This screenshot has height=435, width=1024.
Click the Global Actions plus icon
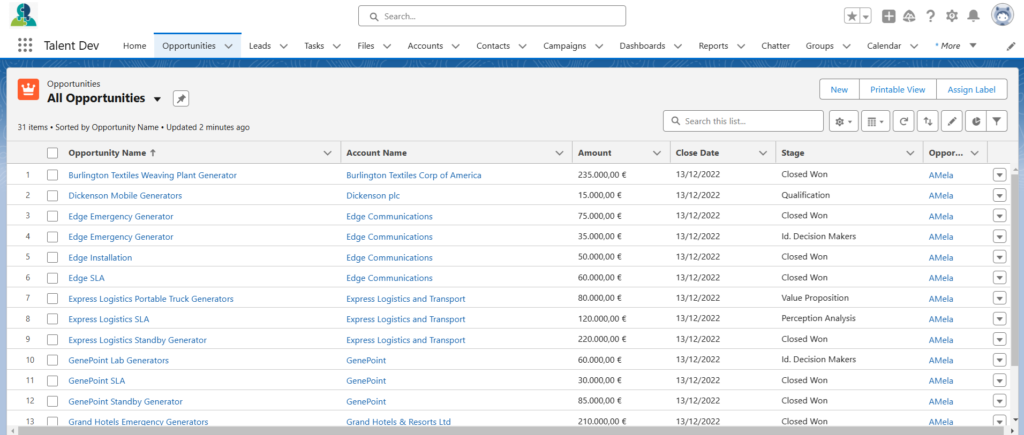888,16
